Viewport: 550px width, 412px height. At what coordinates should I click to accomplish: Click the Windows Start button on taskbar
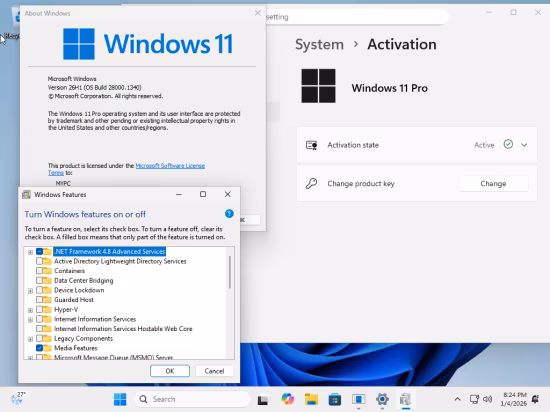point(120,399)
